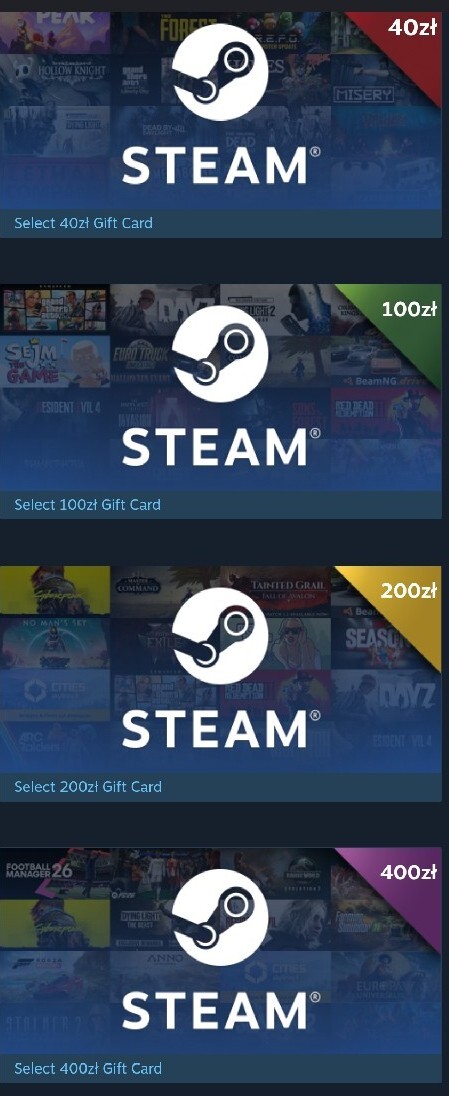
Task: Click the Steam logo on 400zł card
Action: pos(220,916)
